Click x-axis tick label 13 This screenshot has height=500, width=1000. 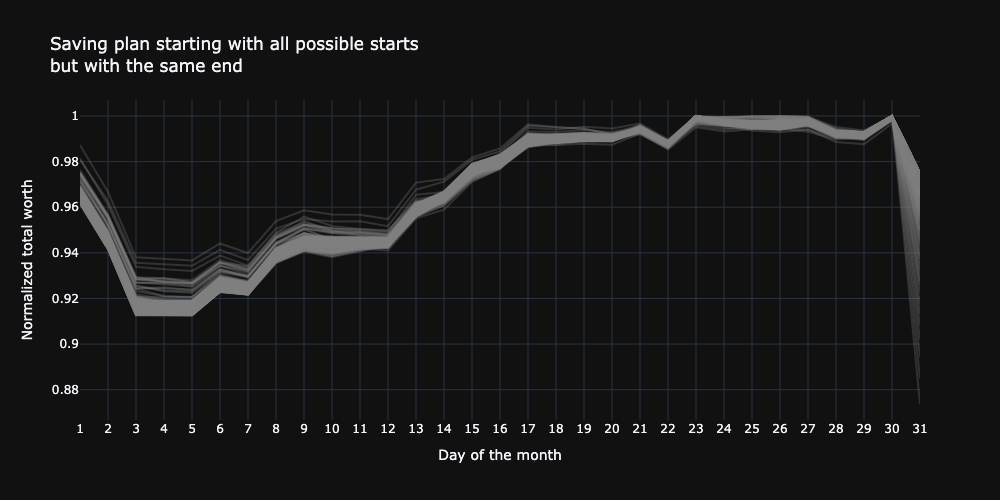pyautogui.click(x=416, y=428)
